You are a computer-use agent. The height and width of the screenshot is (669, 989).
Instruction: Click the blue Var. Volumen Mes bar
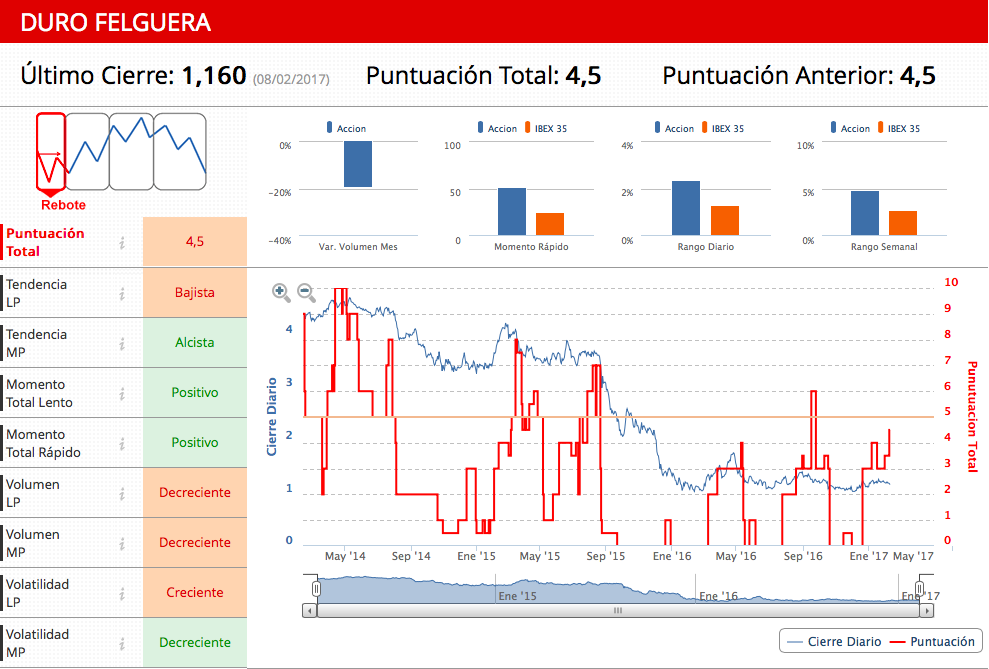click(358, 164)
